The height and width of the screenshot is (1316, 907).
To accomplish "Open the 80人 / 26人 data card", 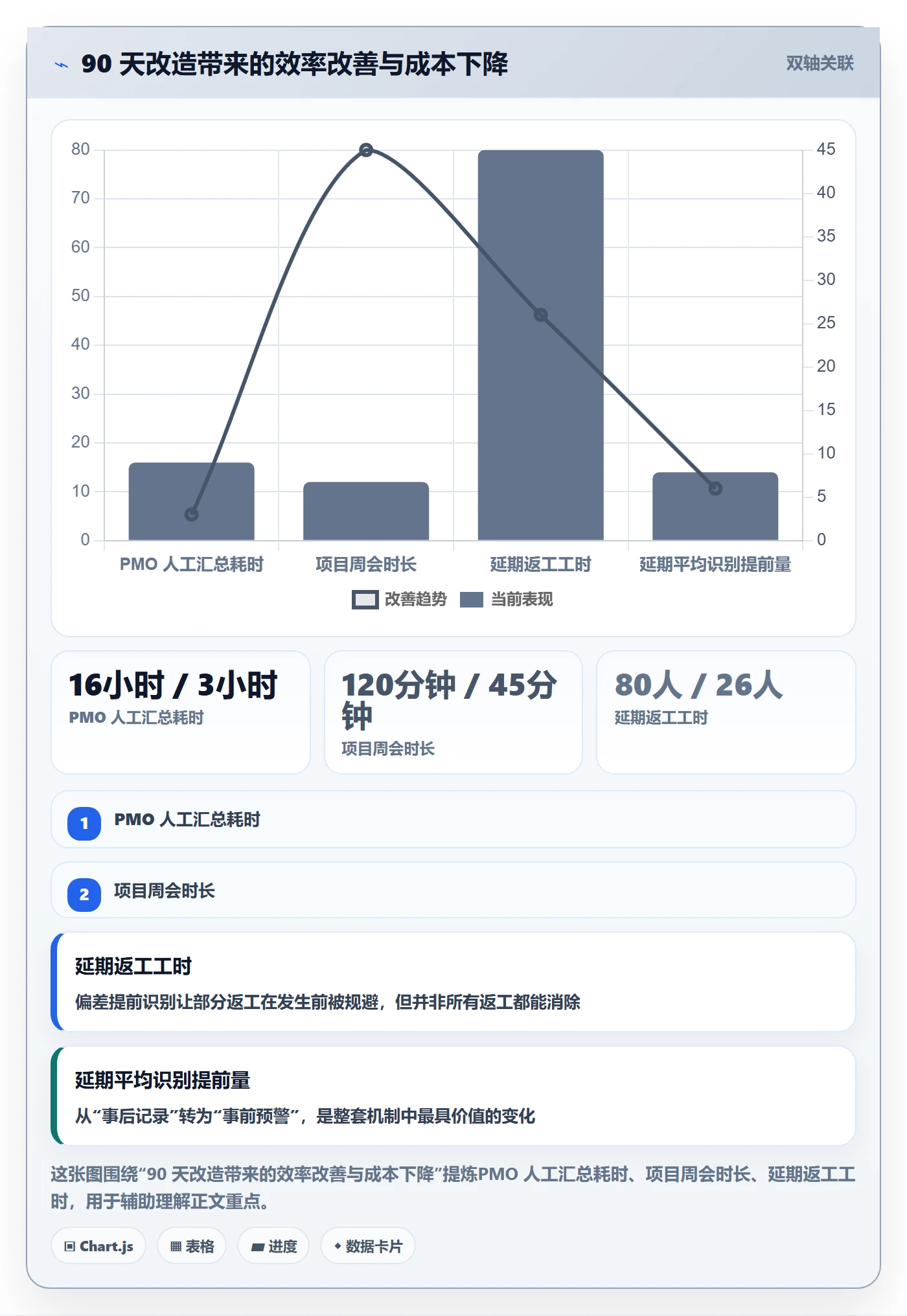I will point(726,712).
